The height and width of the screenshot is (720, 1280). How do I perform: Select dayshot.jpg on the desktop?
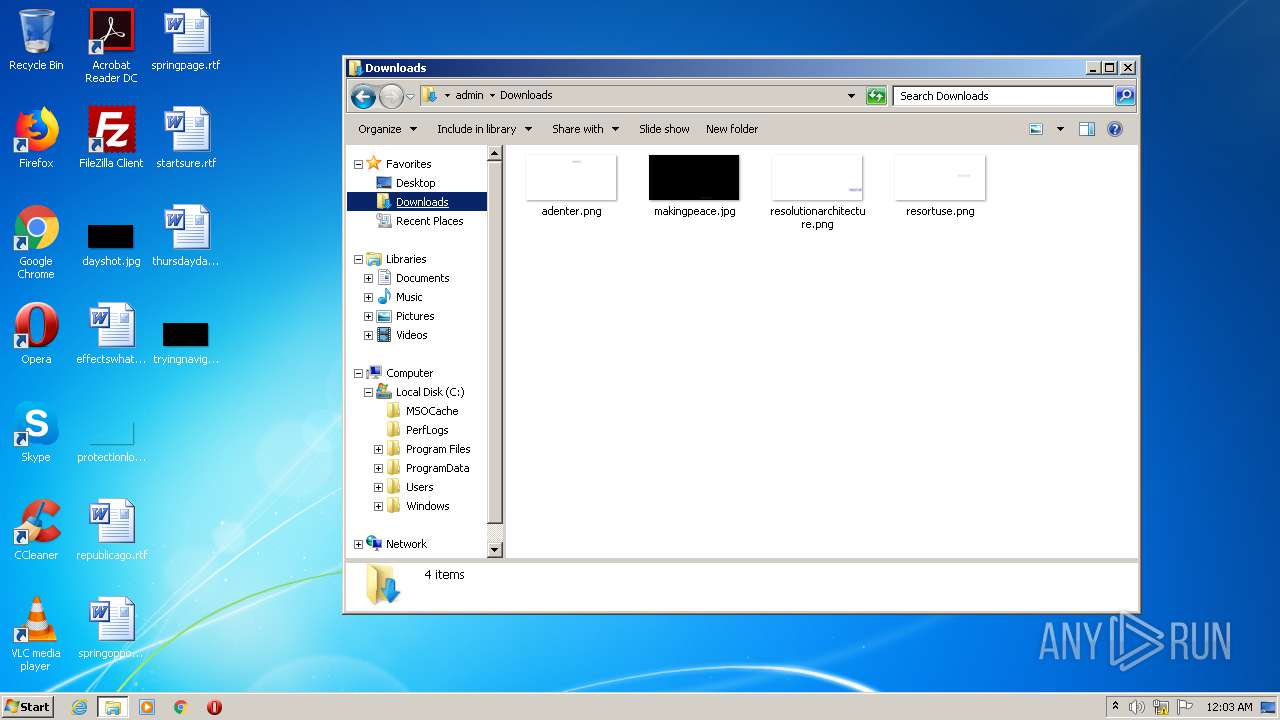coord(111,246)
